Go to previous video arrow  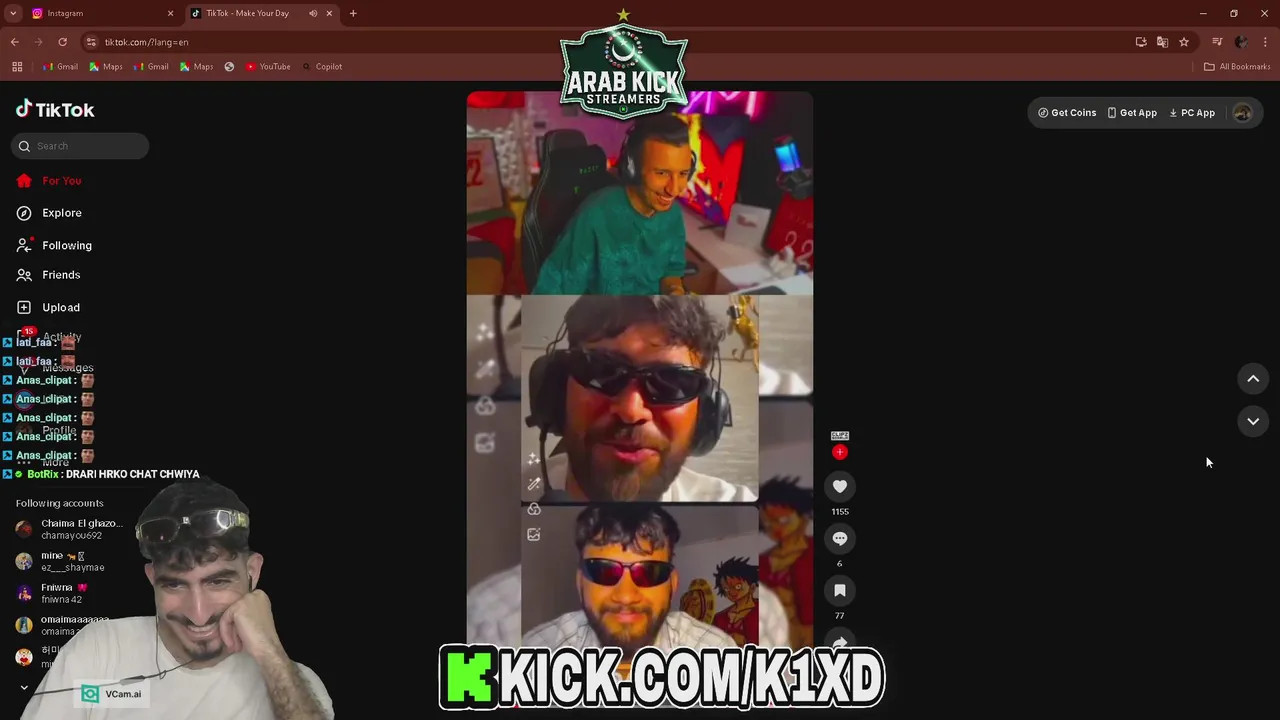(1253, 378)
